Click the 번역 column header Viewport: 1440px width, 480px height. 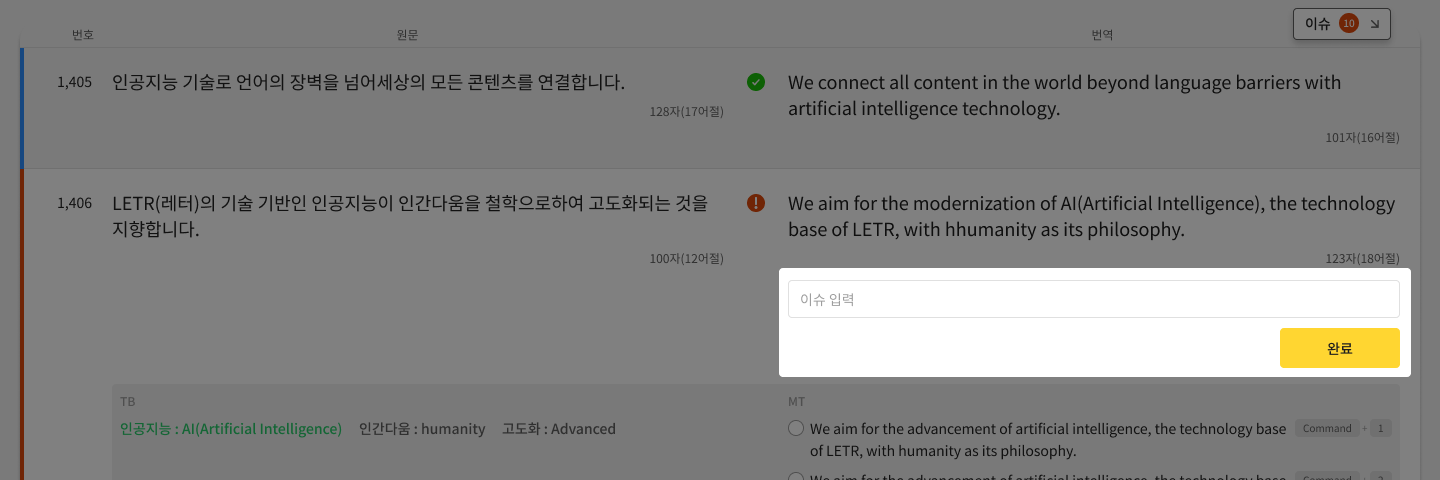point(1102,35)
